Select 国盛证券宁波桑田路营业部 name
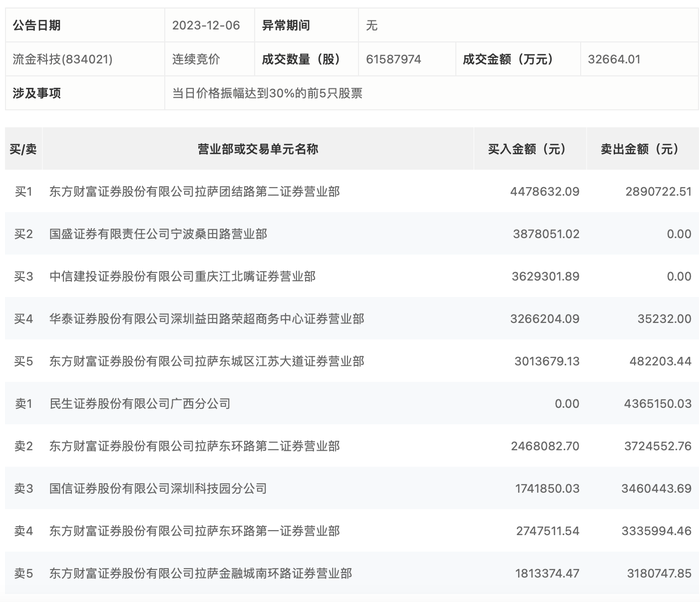Viewport: 700px width, 602px height. [x=158, y=234]
